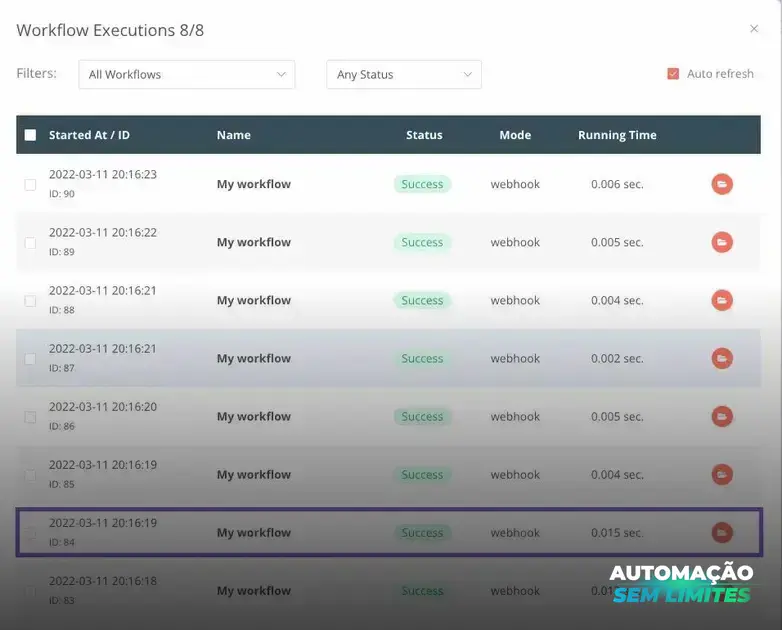Click running time 0.002 sec.

click(617, 359)
